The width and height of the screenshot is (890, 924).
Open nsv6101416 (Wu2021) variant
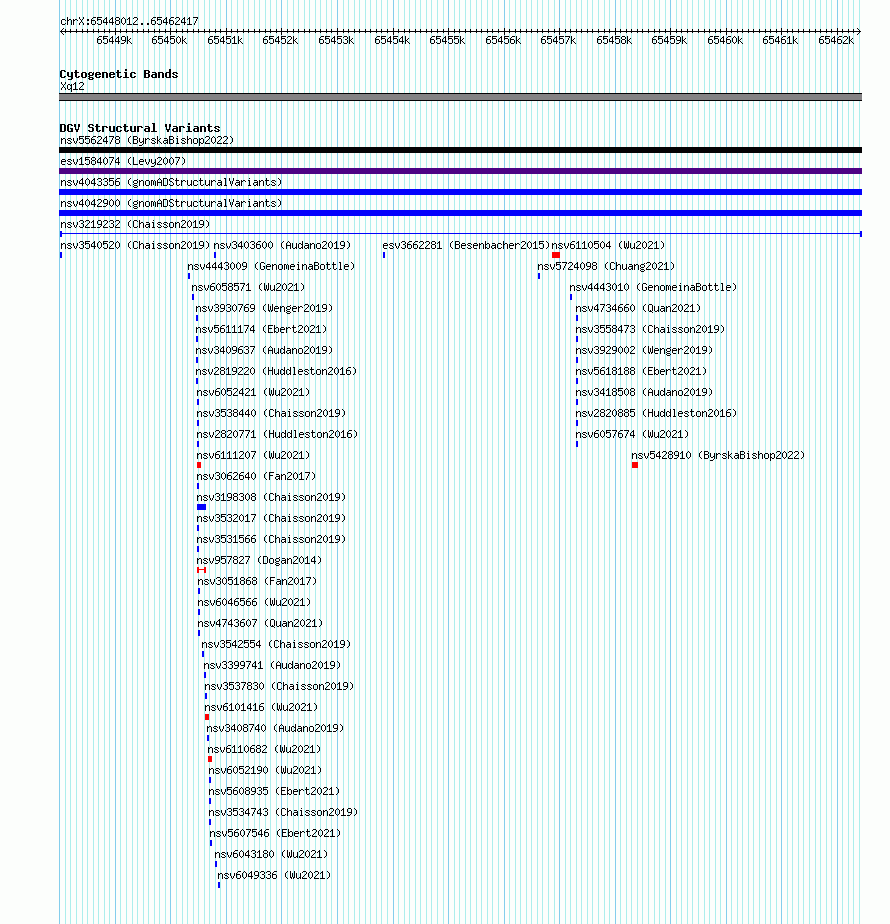[262, 708]
